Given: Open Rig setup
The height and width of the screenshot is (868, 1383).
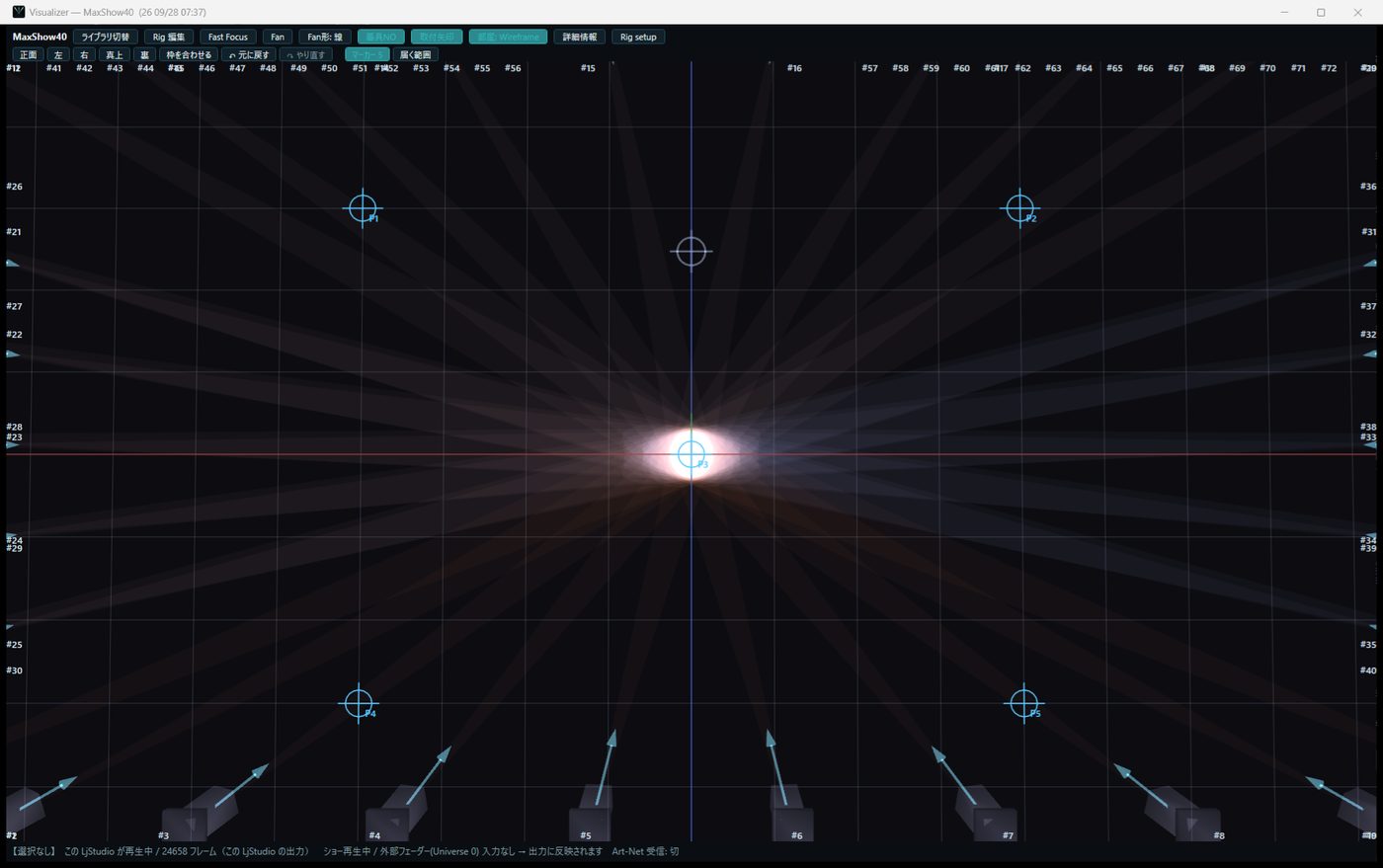Looking at the screenshot, I should pyautogui.click(x=638, y=37).
